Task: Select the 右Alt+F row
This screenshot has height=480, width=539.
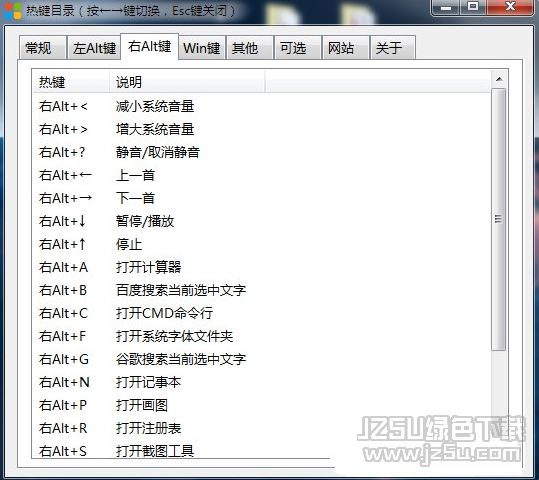Action: (261, 336)
